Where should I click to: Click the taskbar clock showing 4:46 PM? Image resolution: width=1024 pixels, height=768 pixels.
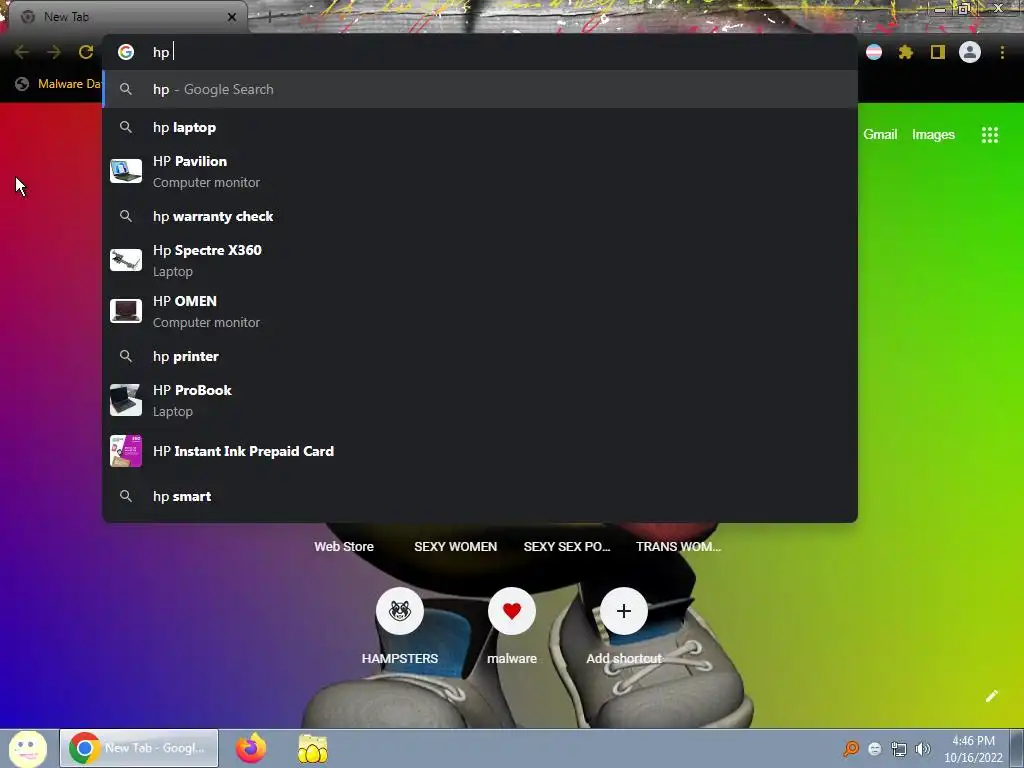(973, 749)
